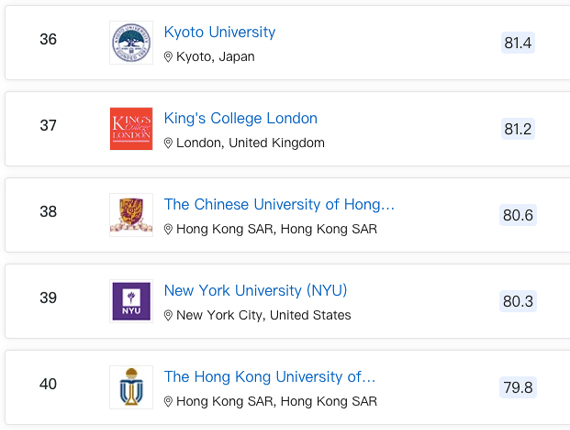The image size is (570, 430).
Task: Click the 80.3 score badge
Action: click(x=518, y=301)
